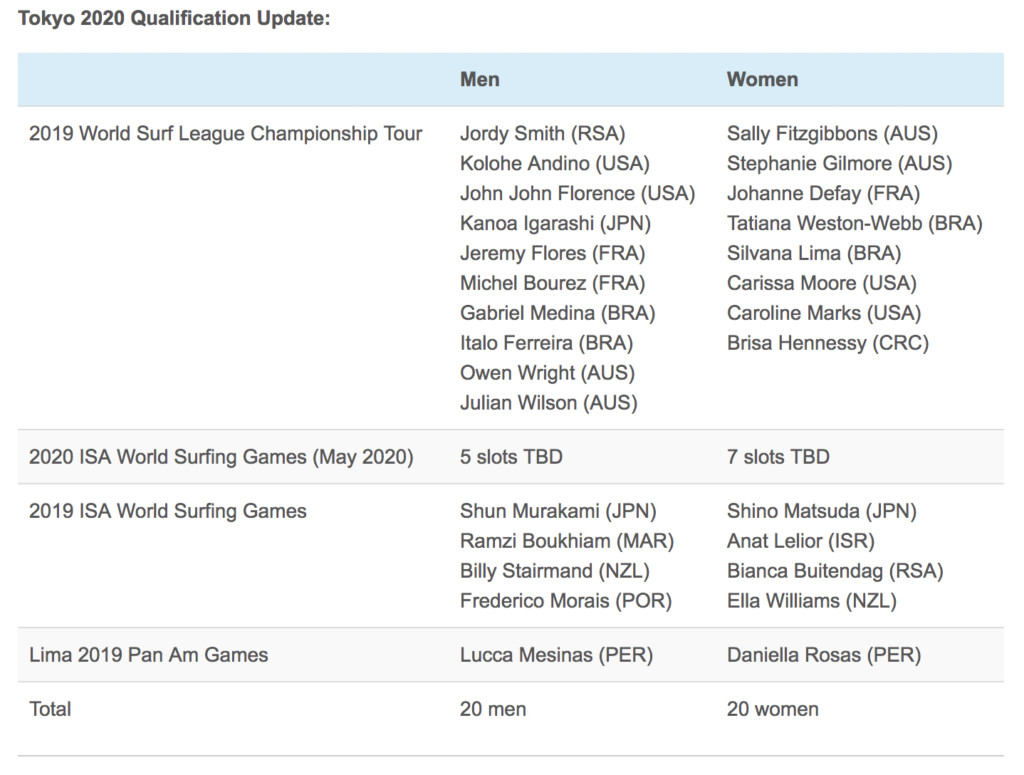The height and width of the screenshot is (775, 1024).
Task: Click the 2020 ISA World Surfing Games row label
Action: (221, 458)
